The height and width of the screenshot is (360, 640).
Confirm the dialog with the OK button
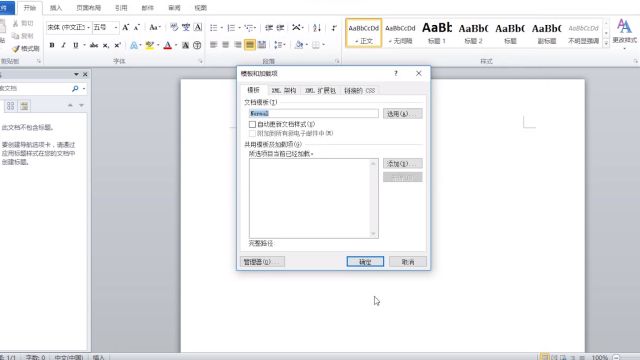pos(365,262)
